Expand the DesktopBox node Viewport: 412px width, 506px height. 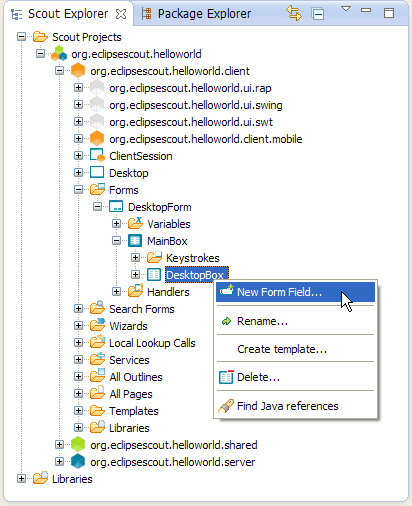(x=135, y=274)
